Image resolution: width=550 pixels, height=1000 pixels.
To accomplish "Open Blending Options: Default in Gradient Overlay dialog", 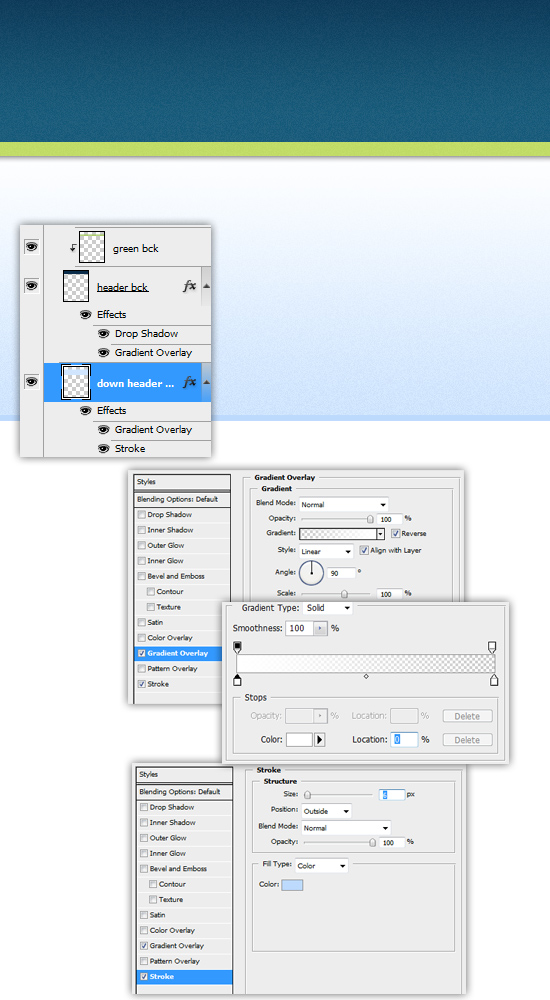I will pos(182,499).
